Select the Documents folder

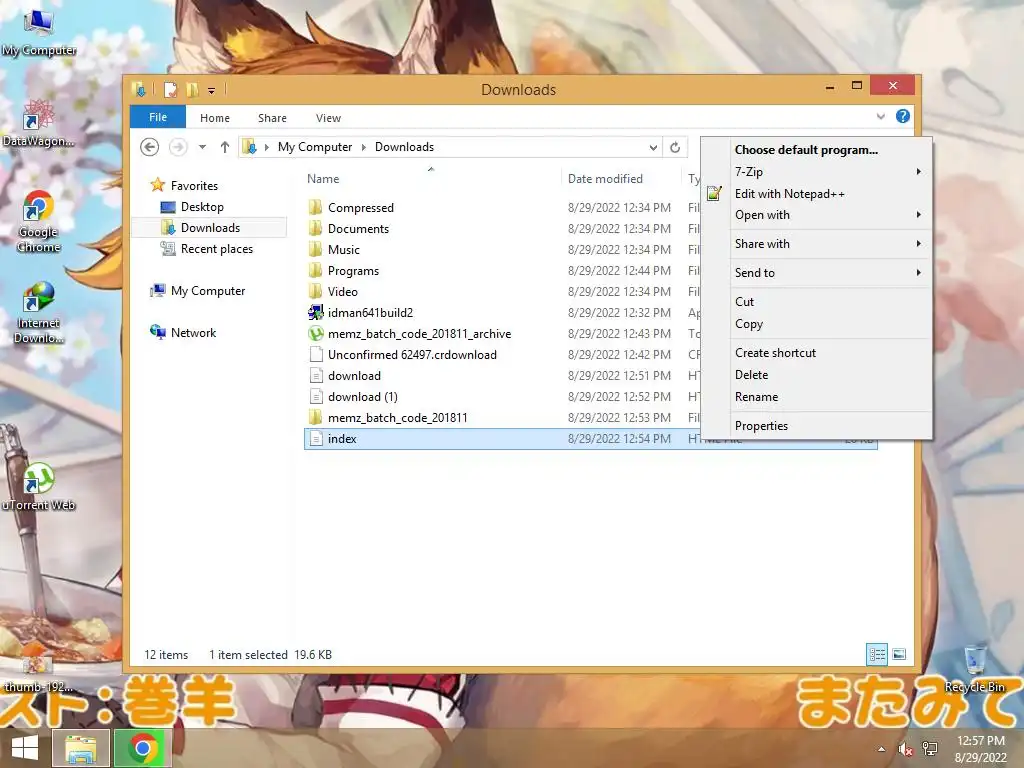pyautogui.click(x=359, y=229)
